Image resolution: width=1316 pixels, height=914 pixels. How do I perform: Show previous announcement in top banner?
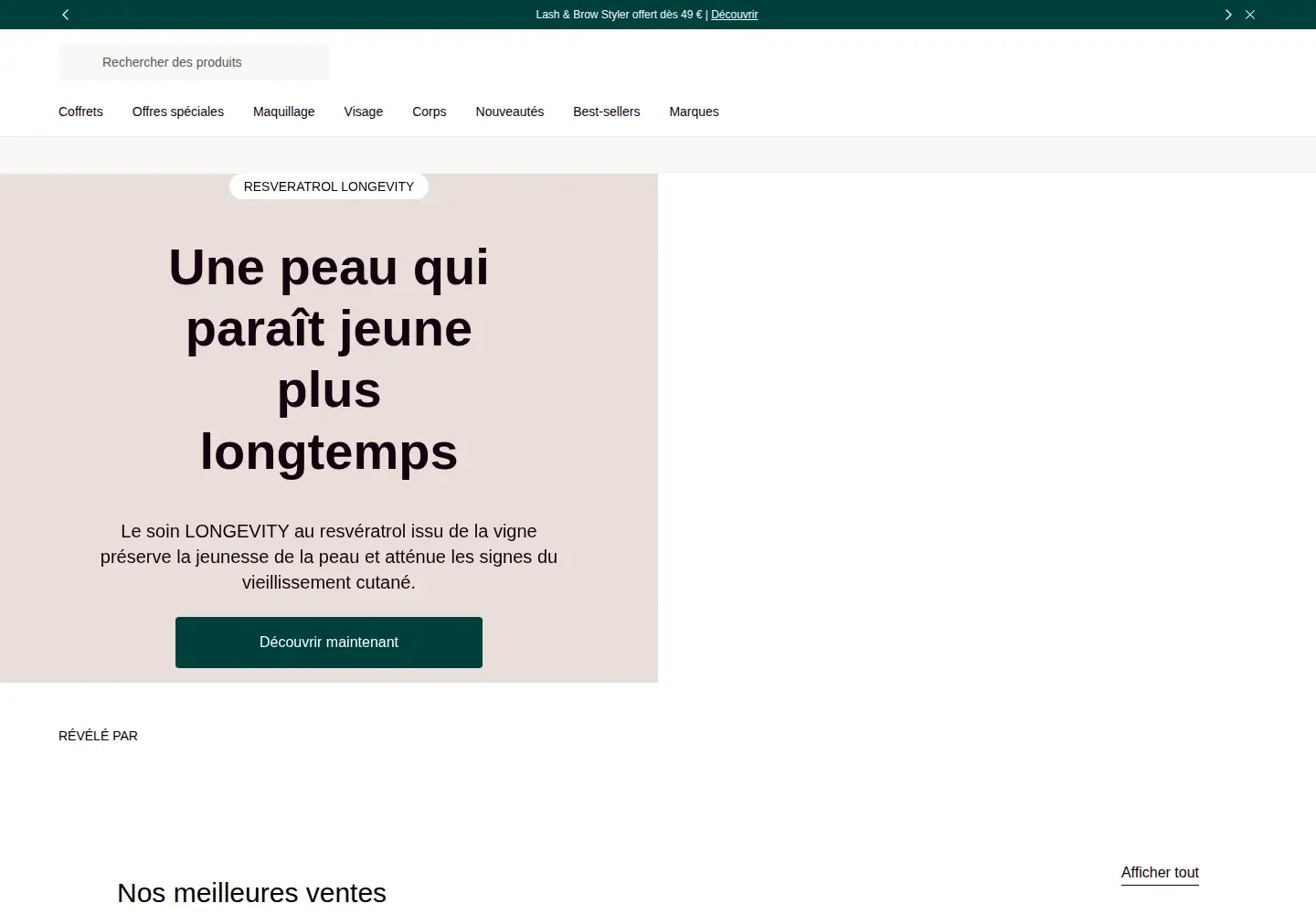(66, 15)
